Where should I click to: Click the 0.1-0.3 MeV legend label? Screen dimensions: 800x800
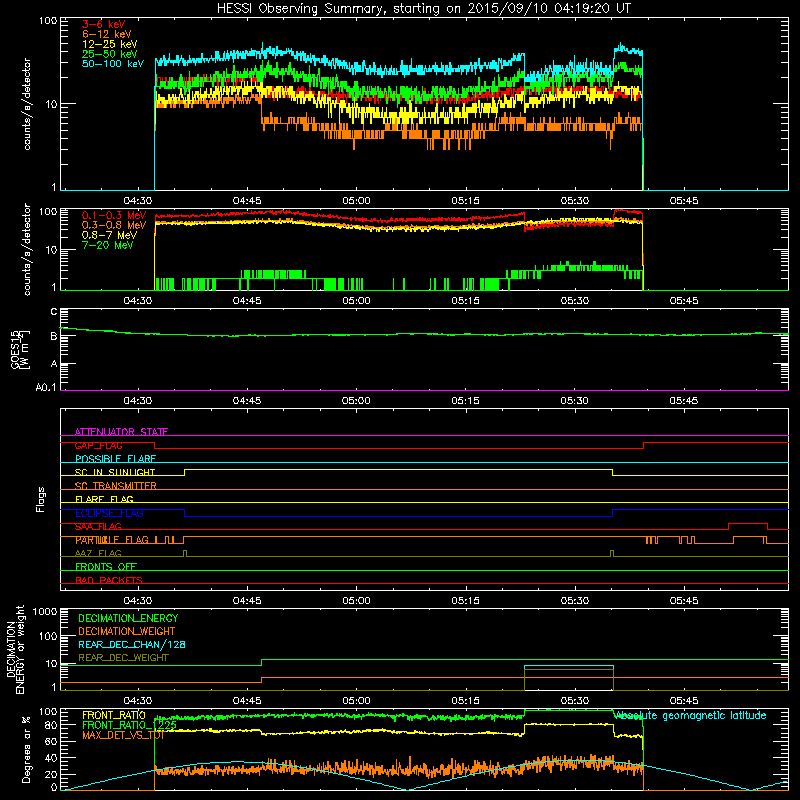click(x=114, y=215)
